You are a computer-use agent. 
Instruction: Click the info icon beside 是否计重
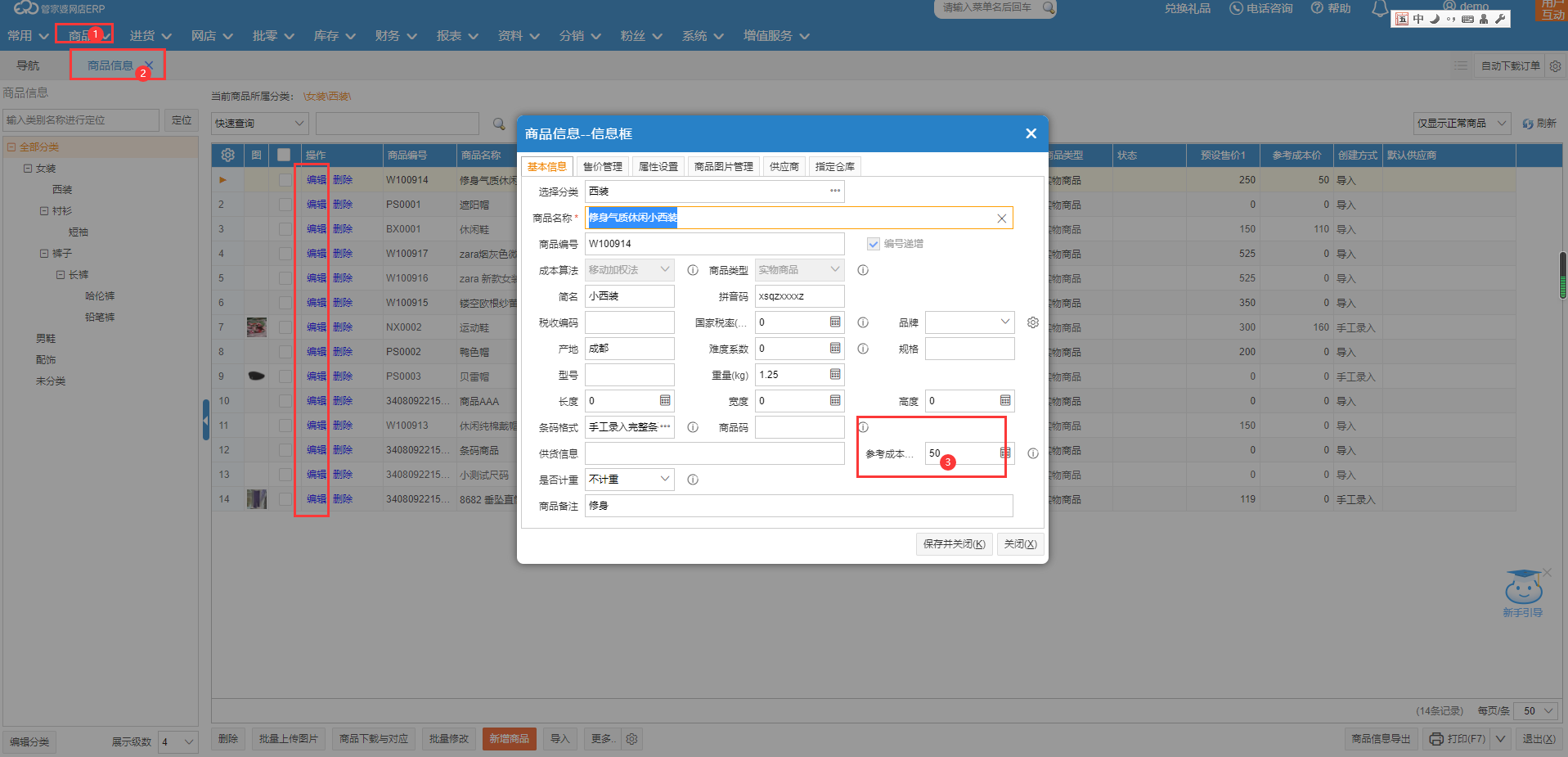click(693, 480)
